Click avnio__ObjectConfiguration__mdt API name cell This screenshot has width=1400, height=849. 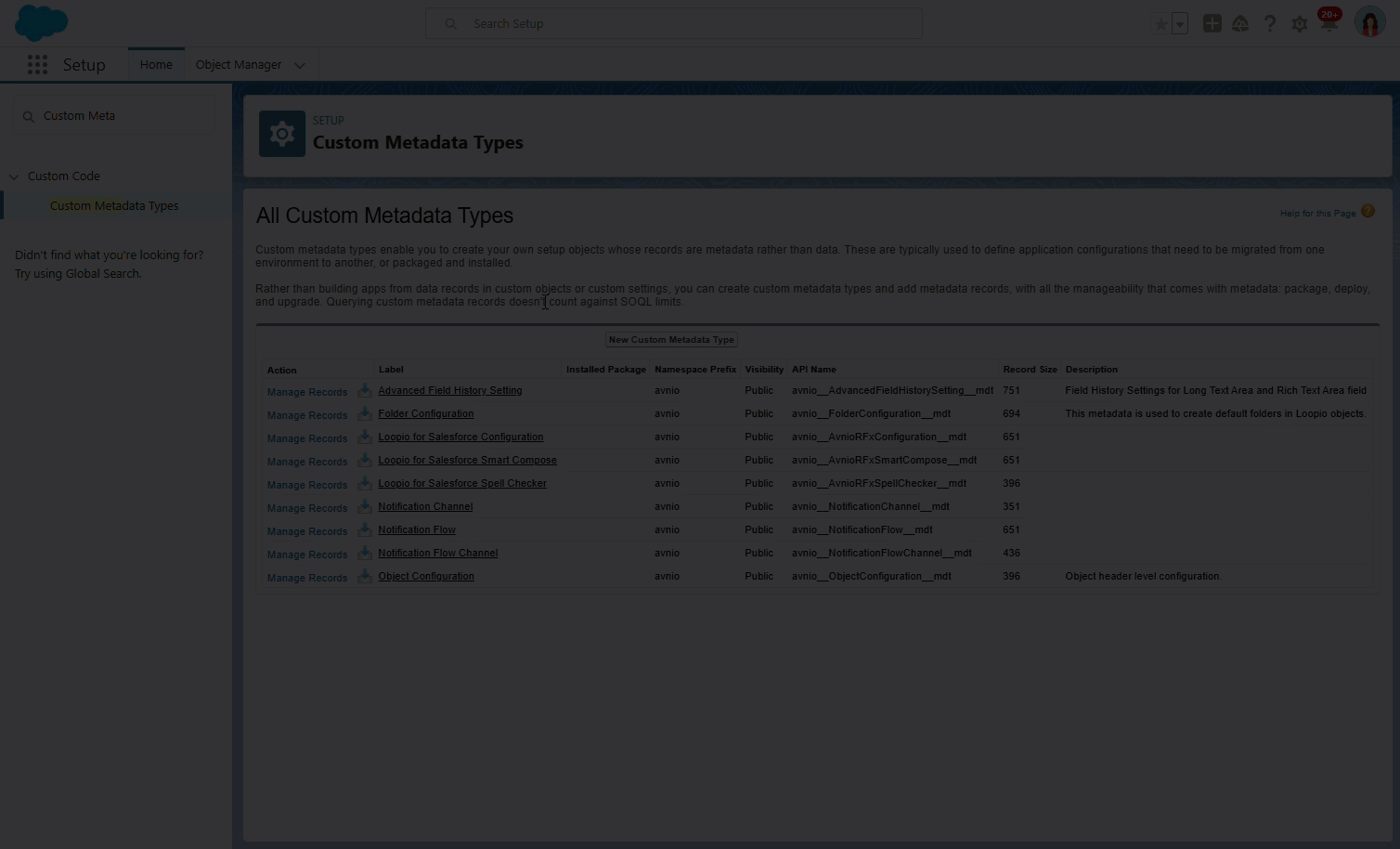point(872,577)
